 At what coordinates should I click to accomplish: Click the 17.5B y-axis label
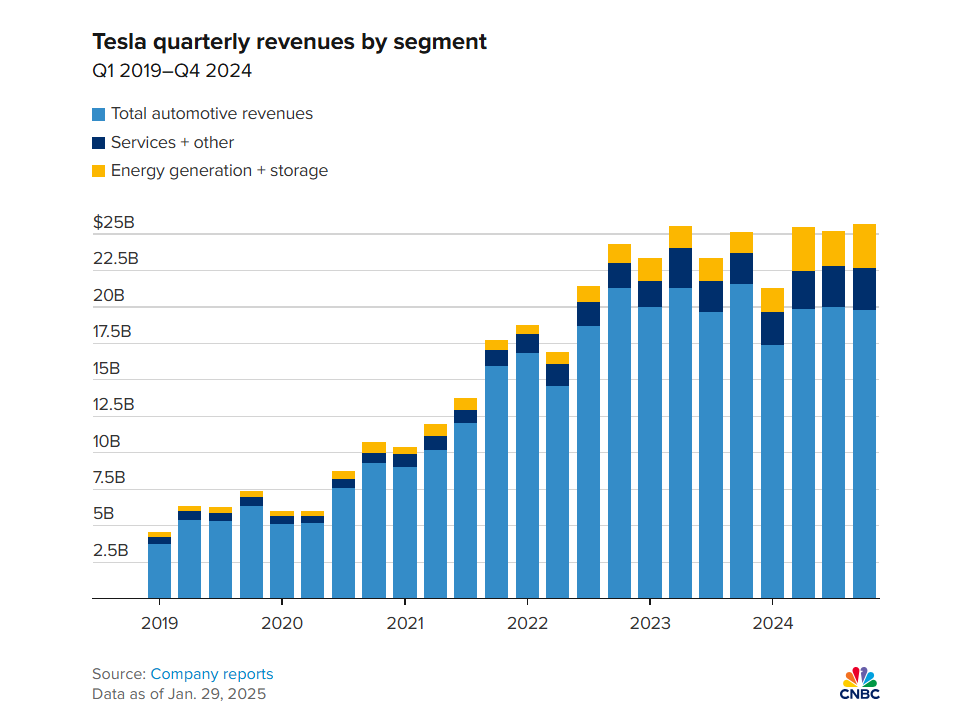tap(112, 332)
